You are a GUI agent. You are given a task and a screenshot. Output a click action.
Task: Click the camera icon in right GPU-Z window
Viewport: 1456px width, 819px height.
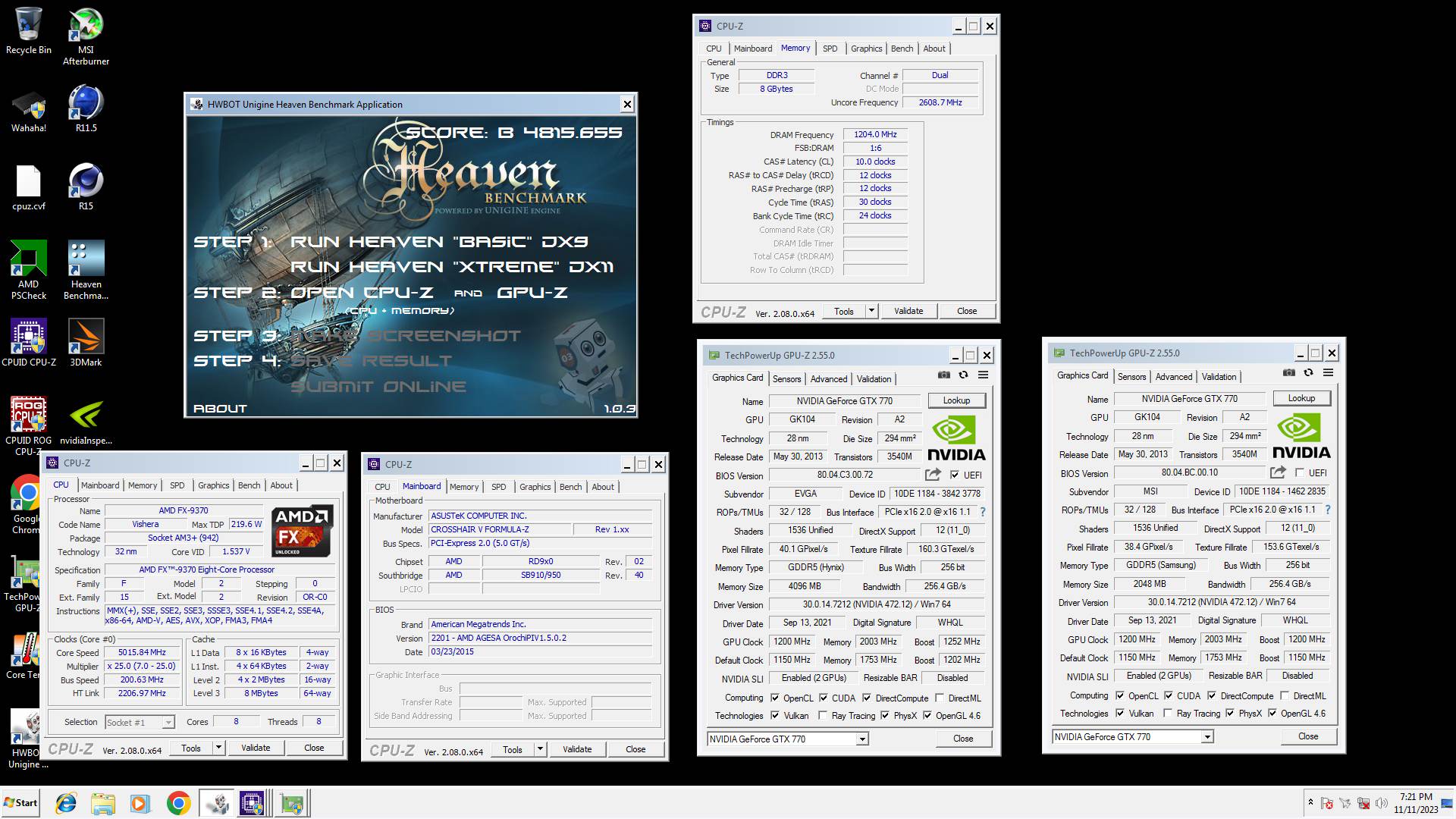coord(1288,372)
